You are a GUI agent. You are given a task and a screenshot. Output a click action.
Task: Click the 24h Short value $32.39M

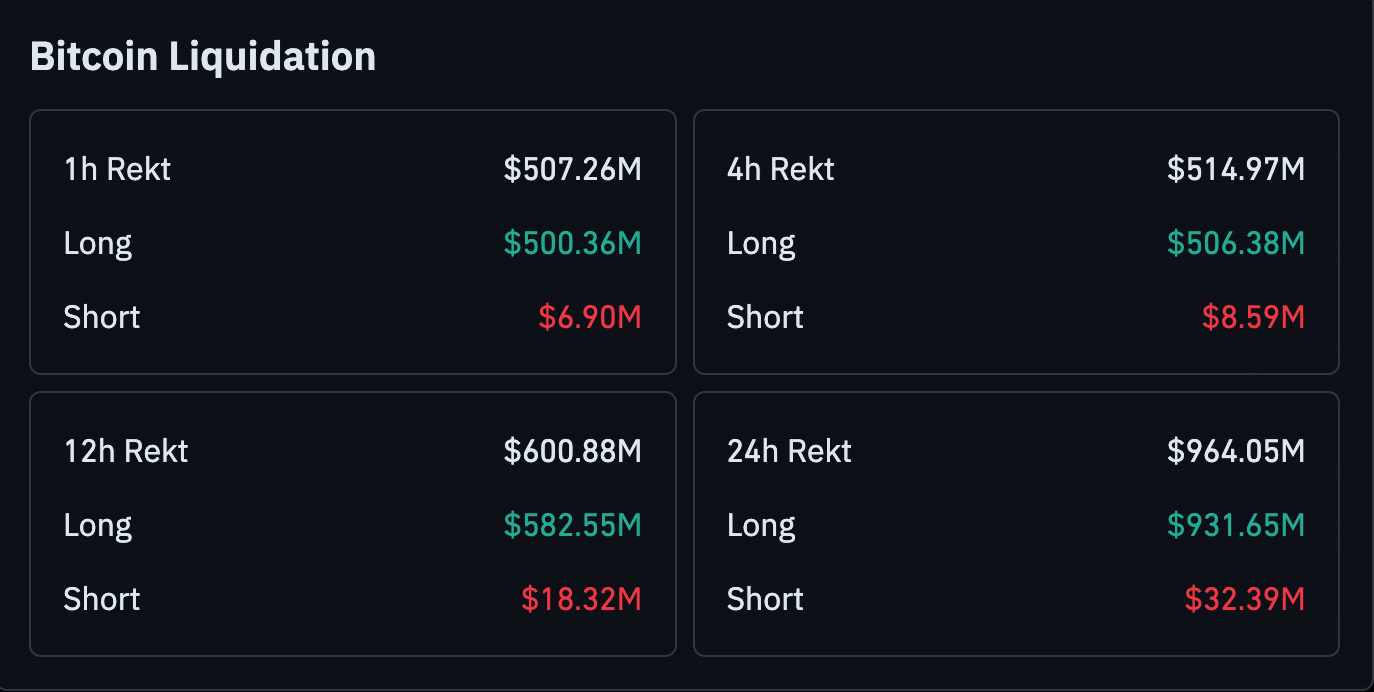1244,600
